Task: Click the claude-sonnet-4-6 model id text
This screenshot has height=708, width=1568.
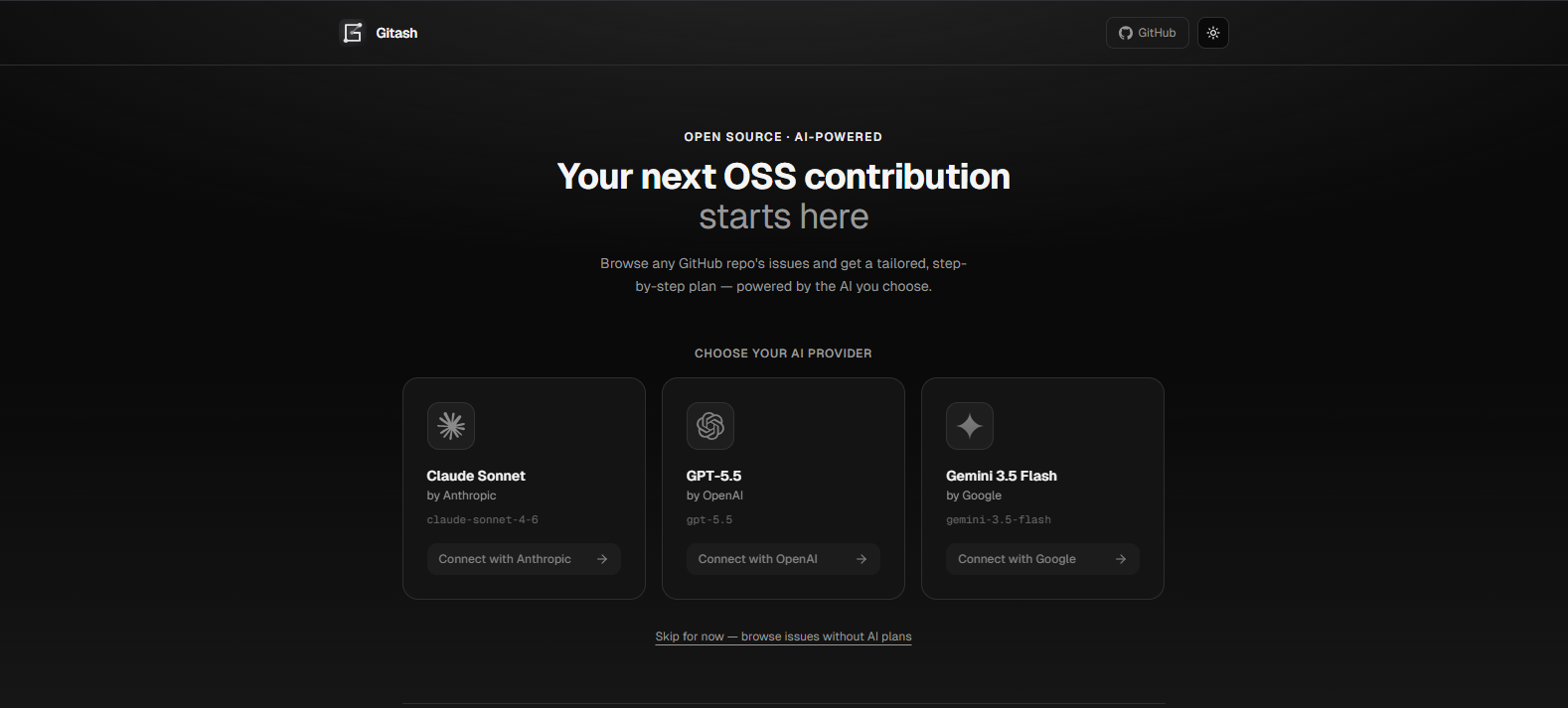Action: [x=483, y=519]
